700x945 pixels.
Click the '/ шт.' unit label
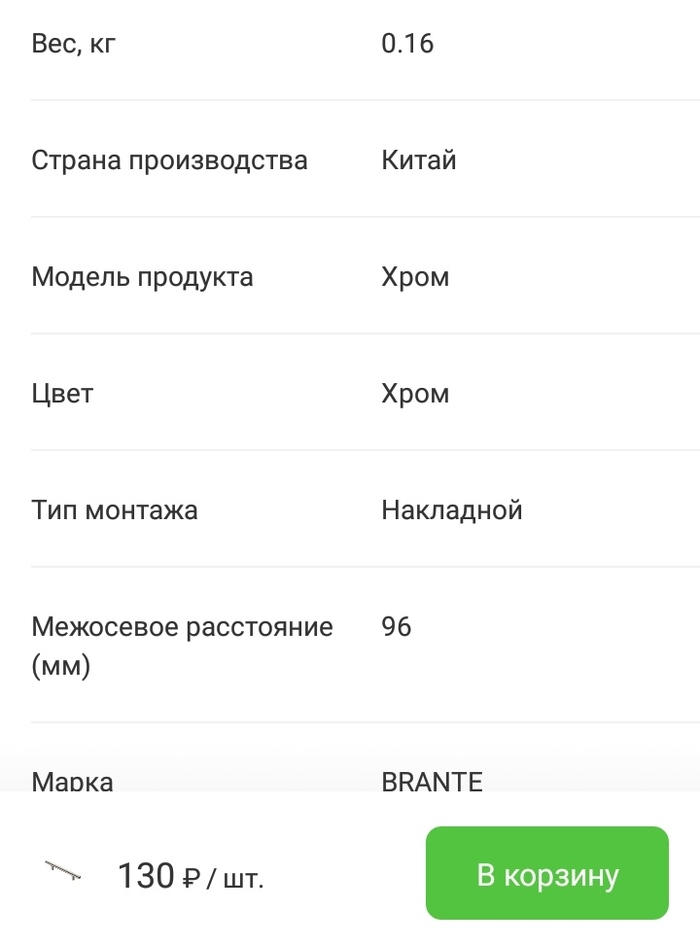[x=235, y=878]
